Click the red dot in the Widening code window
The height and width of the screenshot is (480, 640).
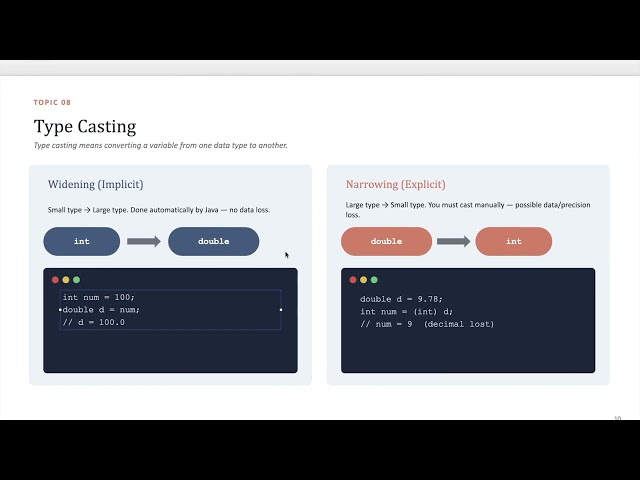pyautogui.click(x=56, y=280)
